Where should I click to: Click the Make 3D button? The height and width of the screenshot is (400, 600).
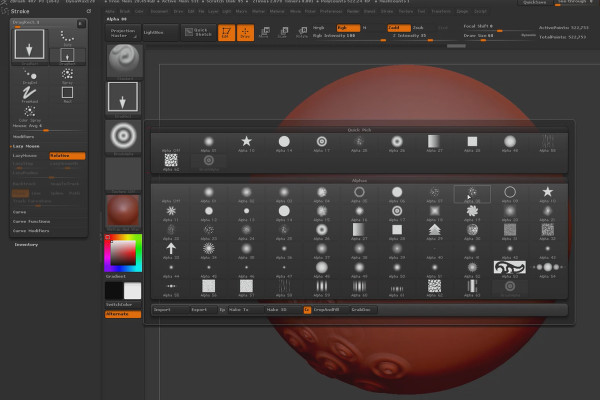click(x=284, y=310)
